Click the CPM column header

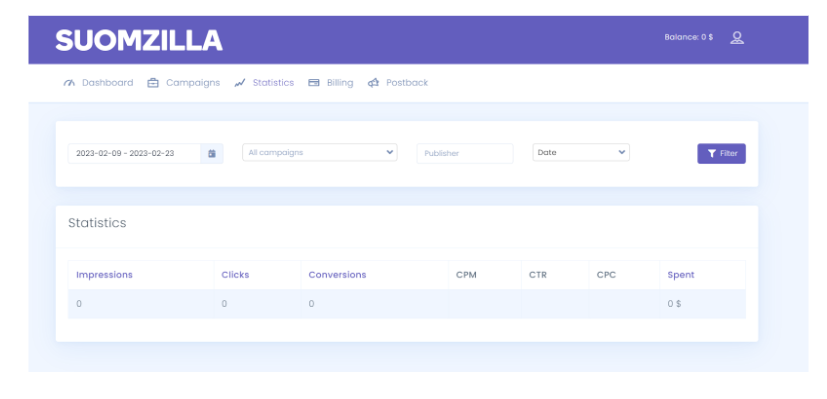tap(466, 275)
